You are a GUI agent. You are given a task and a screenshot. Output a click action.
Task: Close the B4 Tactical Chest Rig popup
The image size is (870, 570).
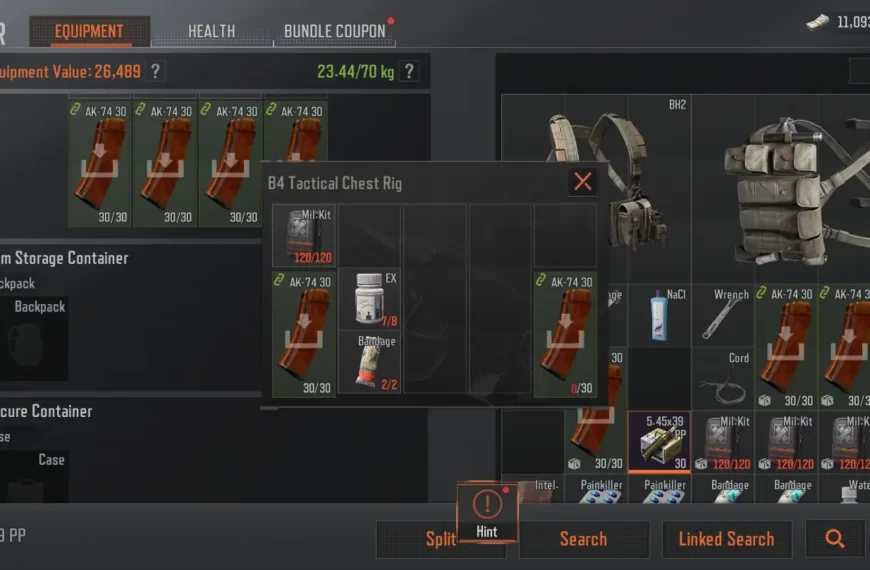(x=583, y=181)
